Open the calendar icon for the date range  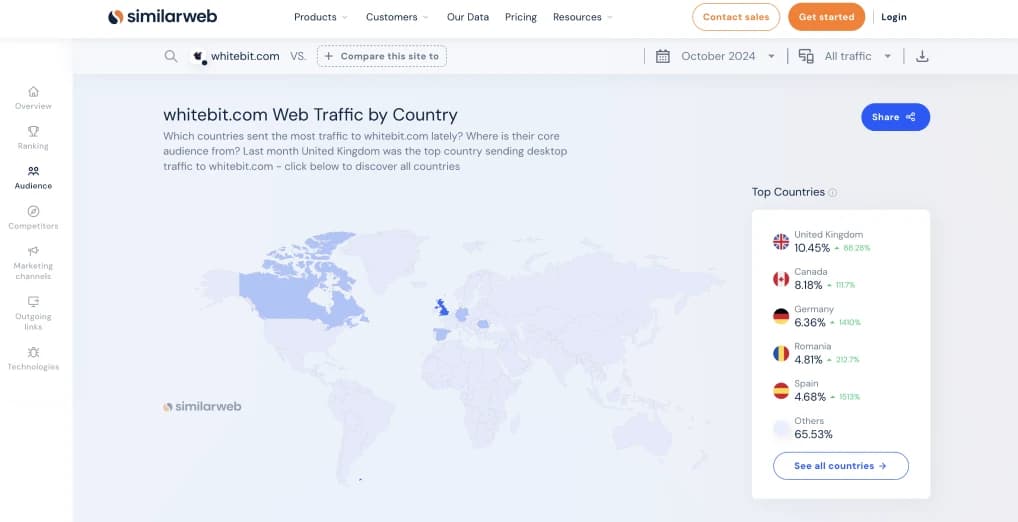tap(662, 56)
